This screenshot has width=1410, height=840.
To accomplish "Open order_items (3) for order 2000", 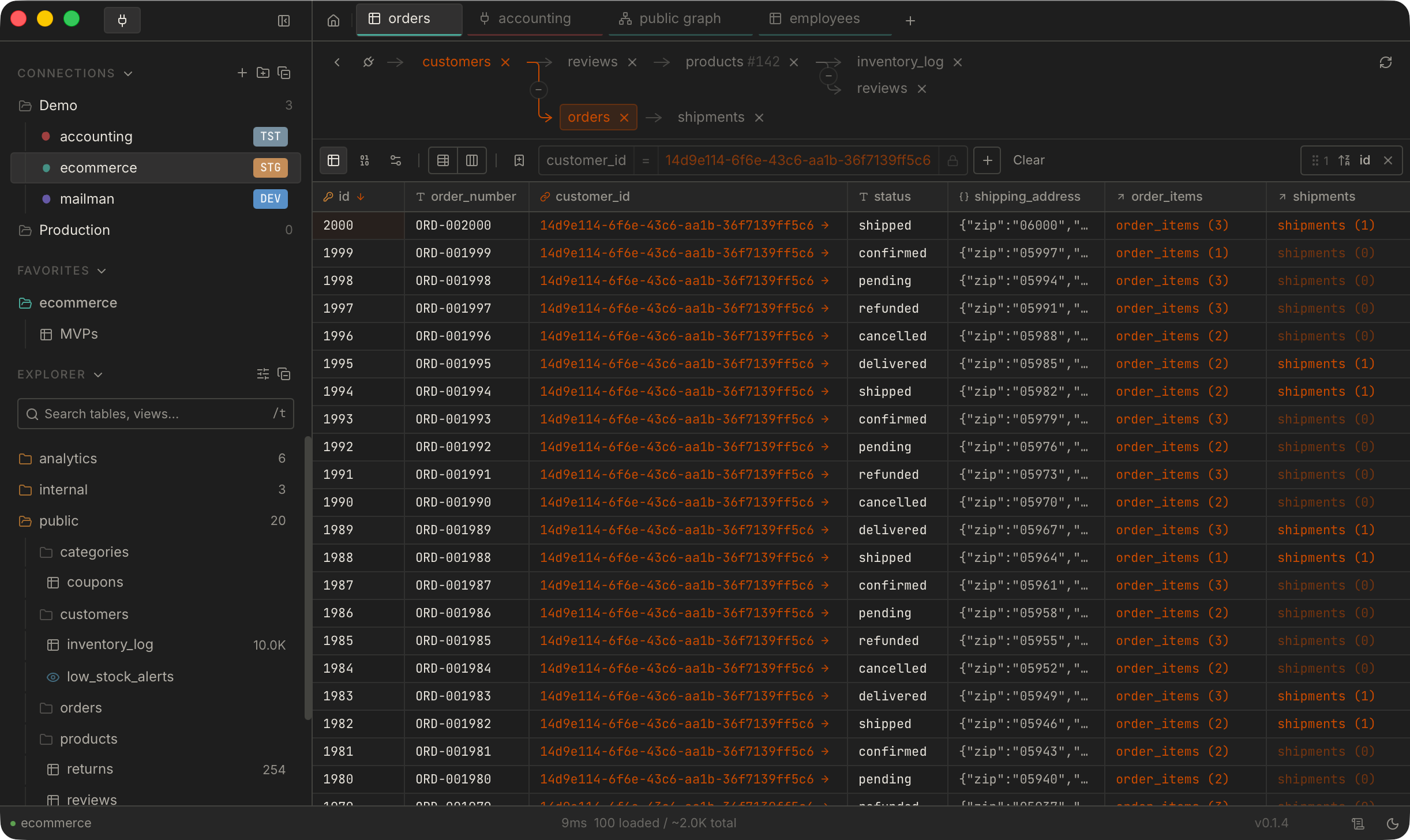I will (1172, 226).
